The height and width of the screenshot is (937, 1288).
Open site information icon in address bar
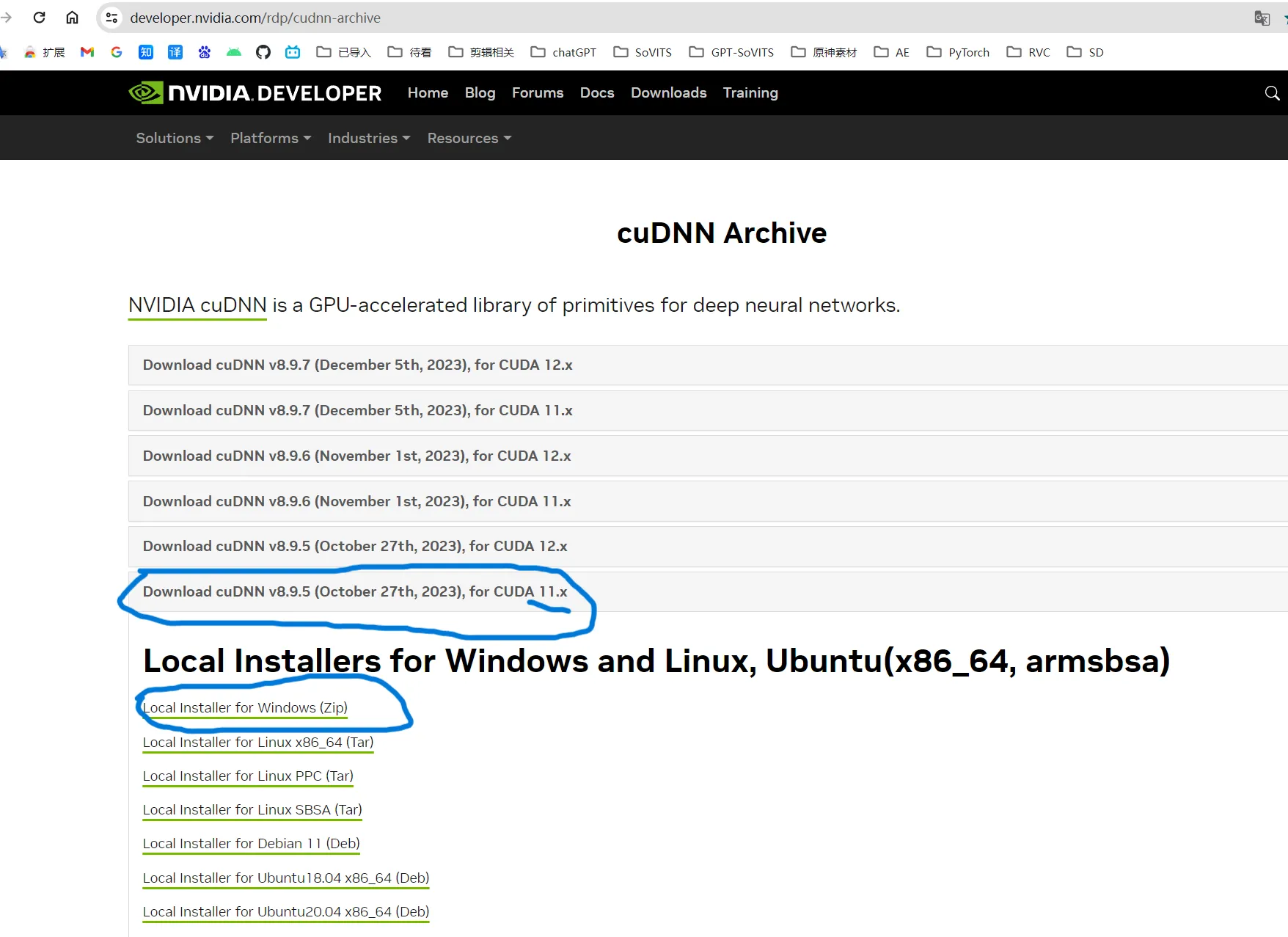111,18
